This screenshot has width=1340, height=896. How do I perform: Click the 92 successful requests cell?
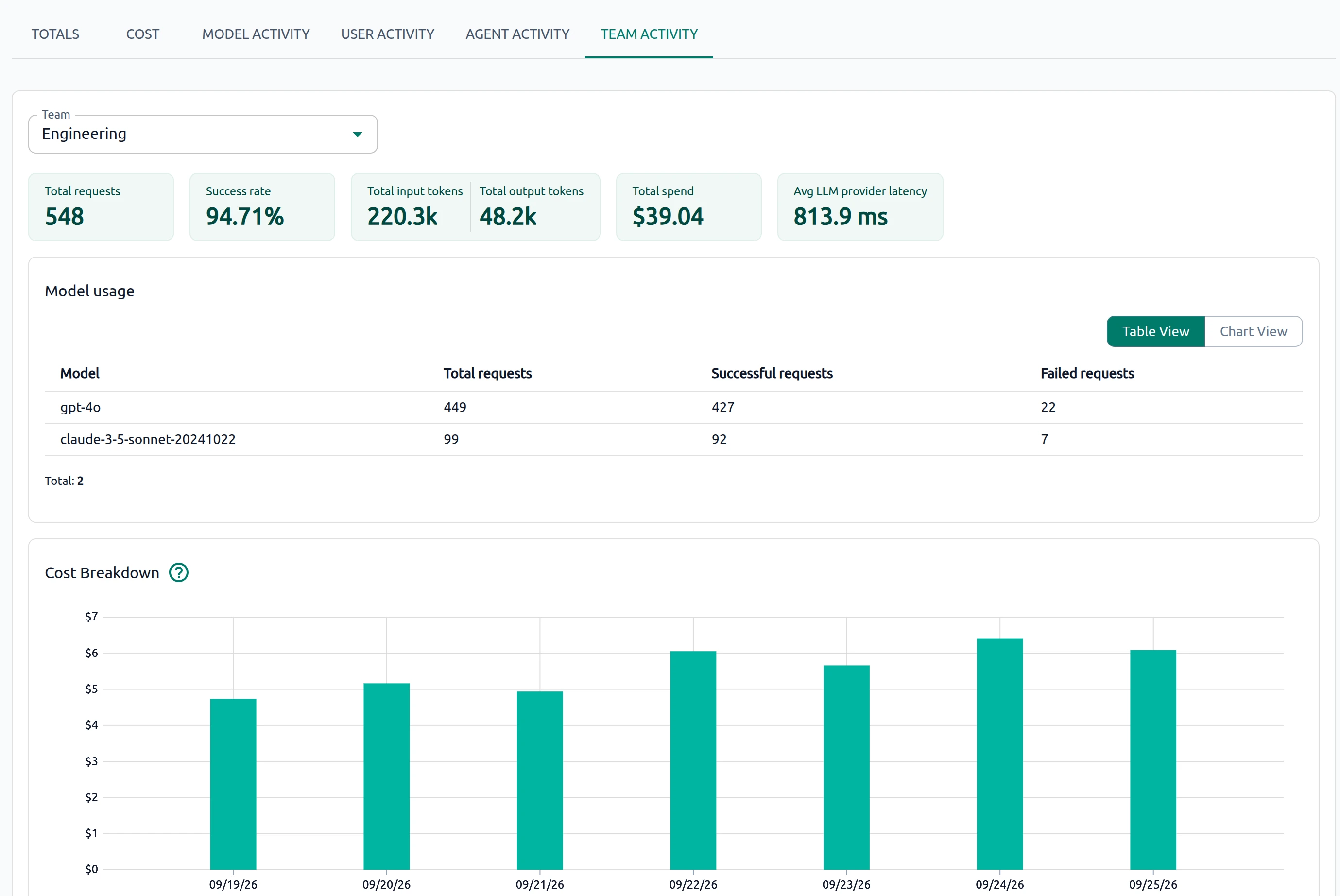tap(719, 439)
